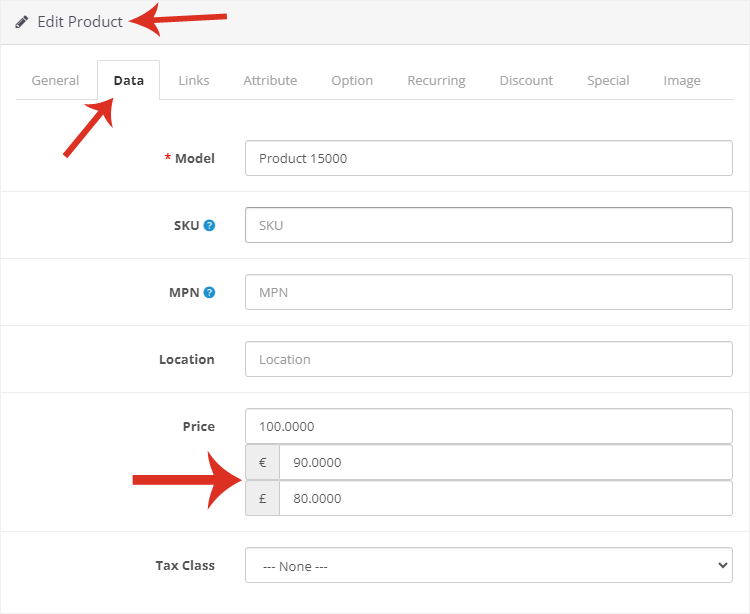Click into the Model input field
This screenshot has width=750, height=614.
tap(488, 158)
